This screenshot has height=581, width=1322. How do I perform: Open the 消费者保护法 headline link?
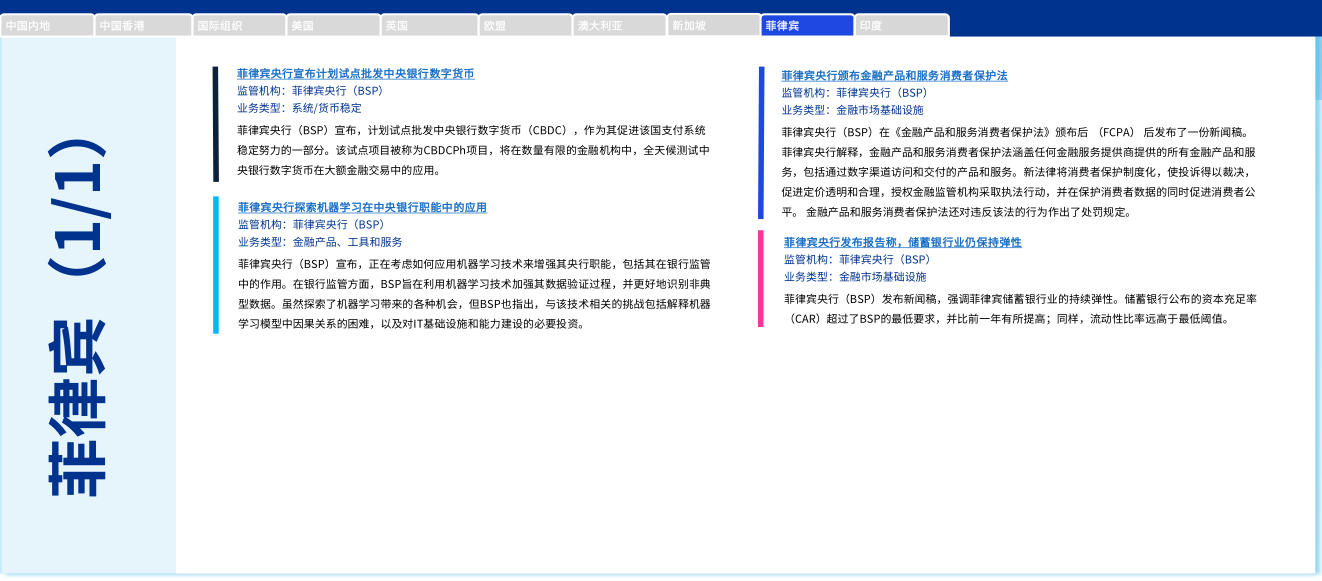pos(894,76)
